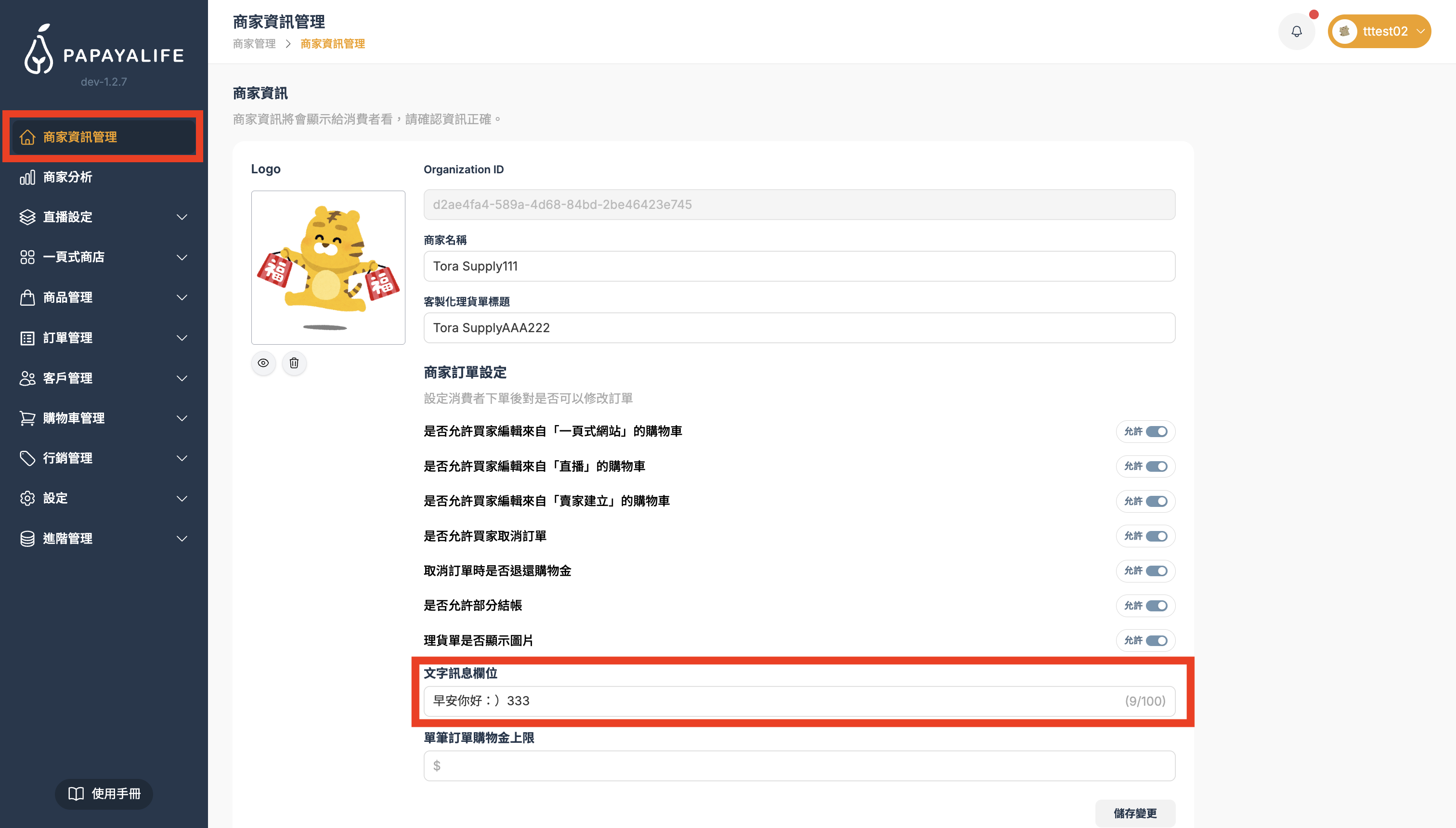Click the 儲存變更 button
The image size is (1456, 828).
coord(1135,813)
